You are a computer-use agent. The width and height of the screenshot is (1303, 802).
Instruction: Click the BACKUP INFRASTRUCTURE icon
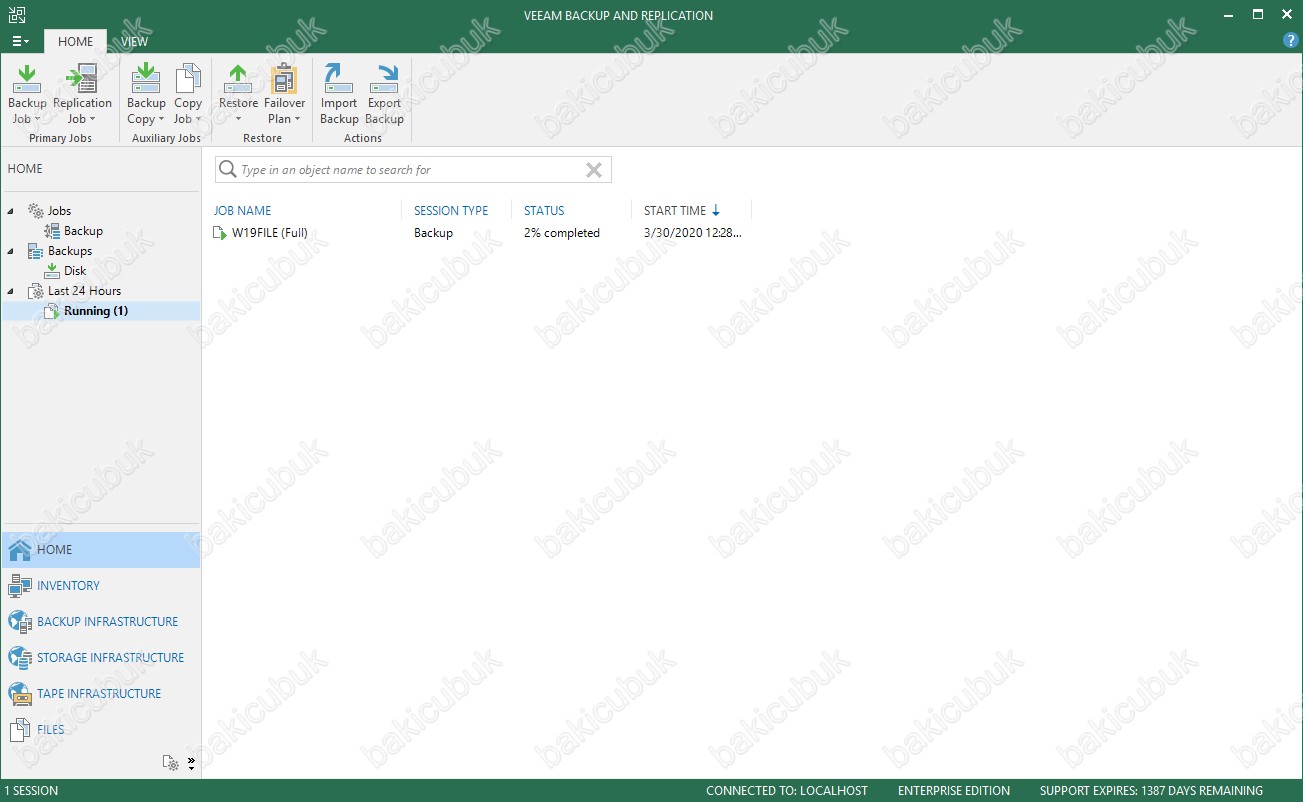click(20, 622)
